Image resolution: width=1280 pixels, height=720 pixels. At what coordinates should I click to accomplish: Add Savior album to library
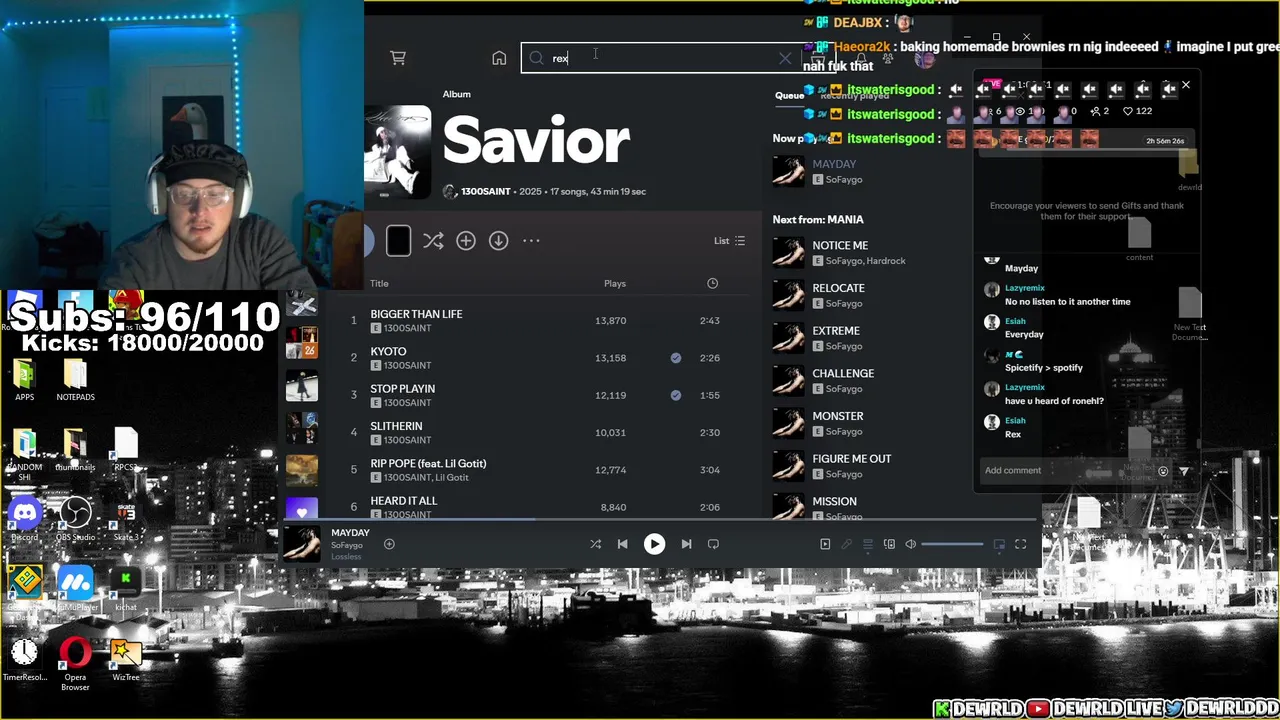(x=466, y=241)
